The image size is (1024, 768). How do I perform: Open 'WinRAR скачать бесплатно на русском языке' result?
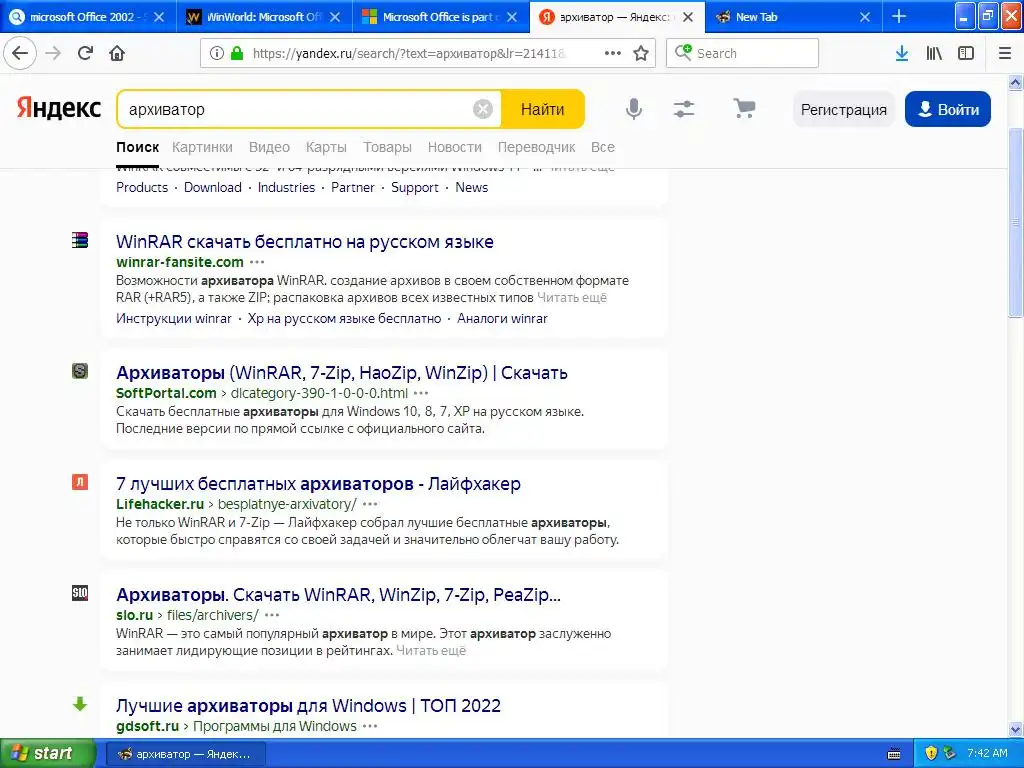point(304,242)
